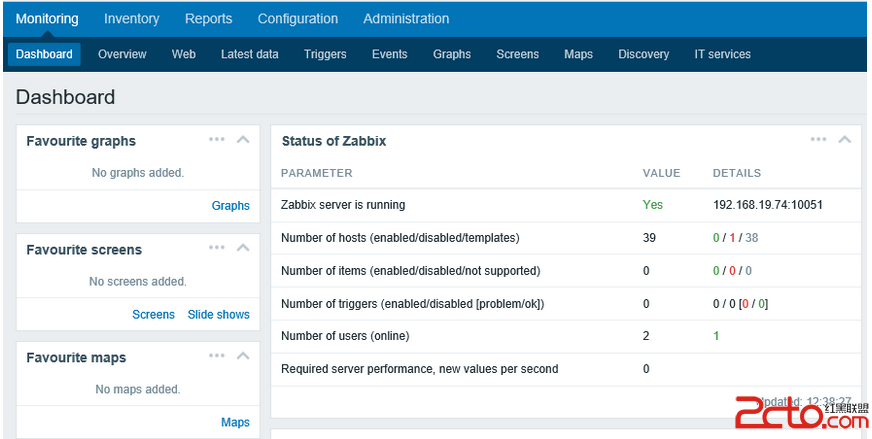
Task: Collapse the Status of Zabbix widget
Action: pyautogui.click(x=845, y=140)
